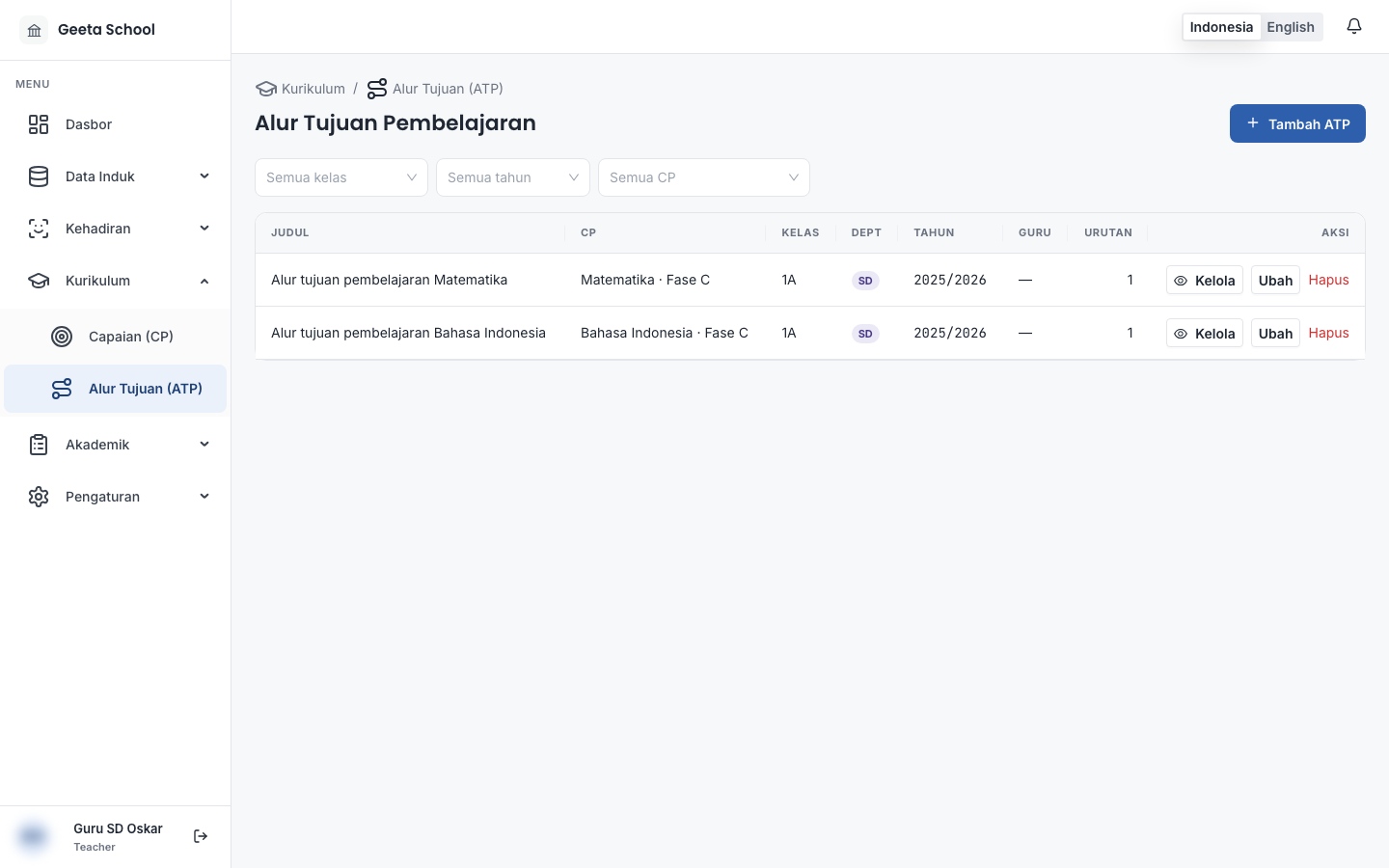Click the Pengaturan gear icon
This screenshot has height=868, width=1389.
pos(39,497)
